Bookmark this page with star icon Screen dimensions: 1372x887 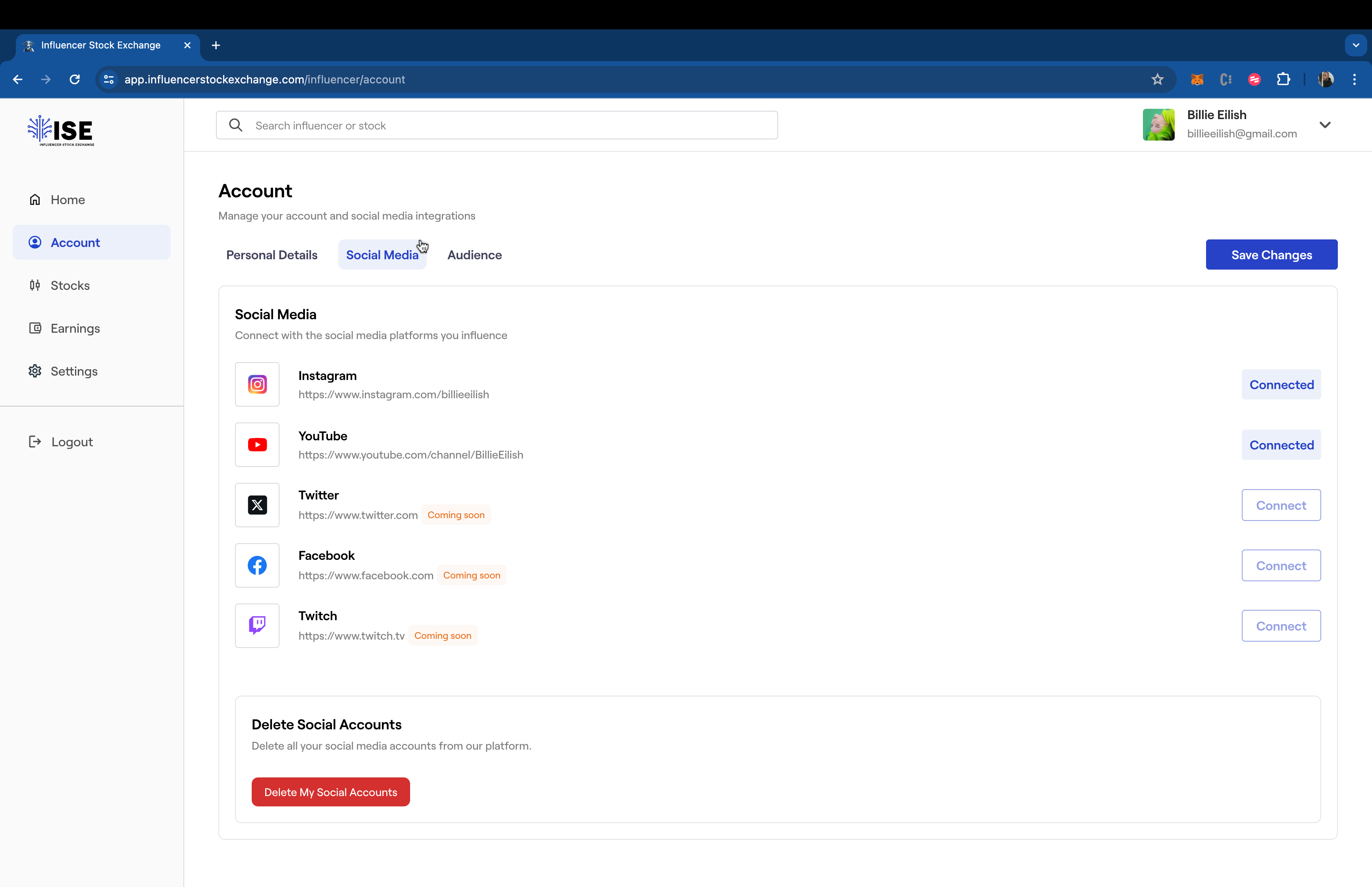(1158, 79)
